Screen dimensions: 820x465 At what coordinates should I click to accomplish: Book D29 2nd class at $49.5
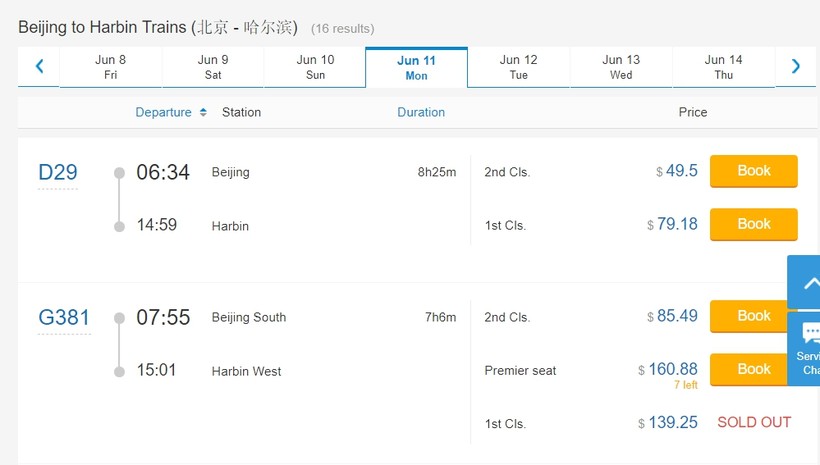pyautogui.click(x=753, y=171)
